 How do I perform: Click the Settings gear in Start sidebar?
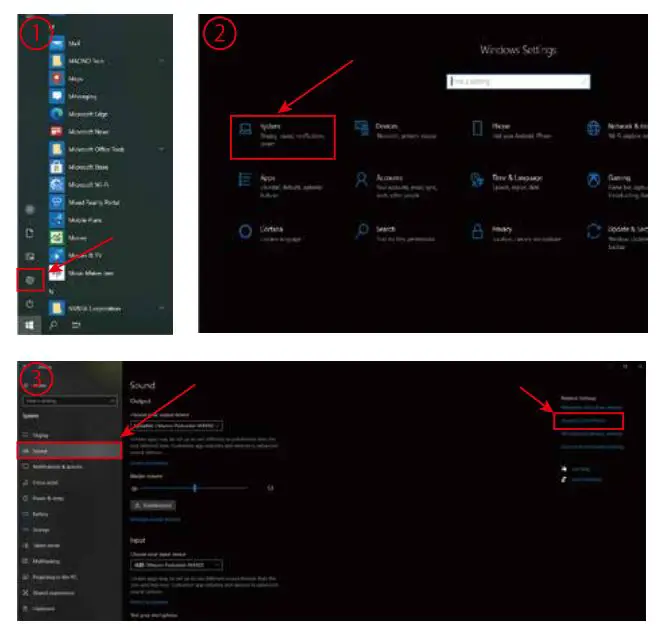tap(30, 280)
